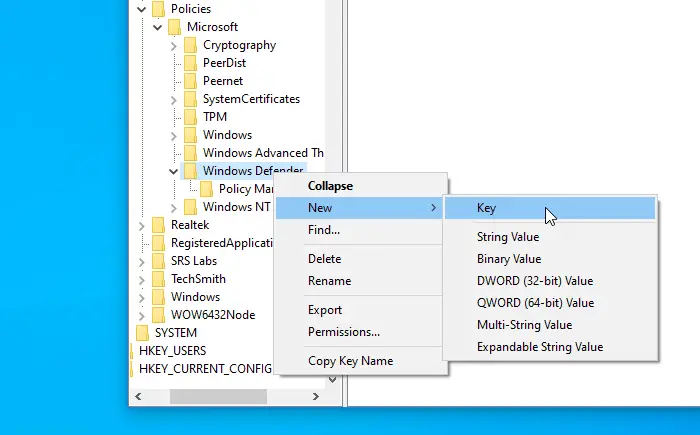Click the horizontal scrollbar left arrow
The height and width of the screenshot is (435, 700).
tap(138, 397)
